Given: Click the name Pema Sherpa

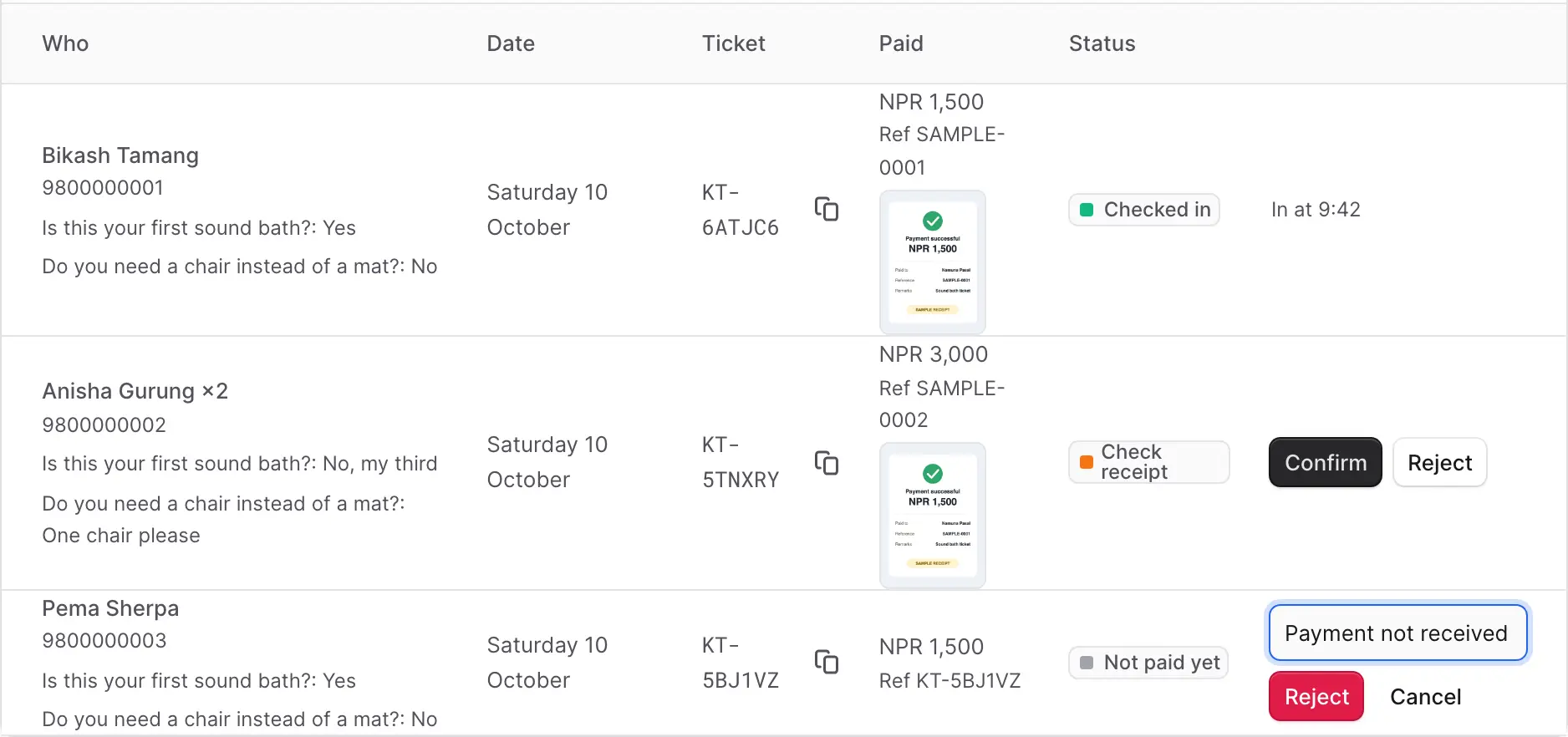Looking at the screenshot, I should click(110, 608).
